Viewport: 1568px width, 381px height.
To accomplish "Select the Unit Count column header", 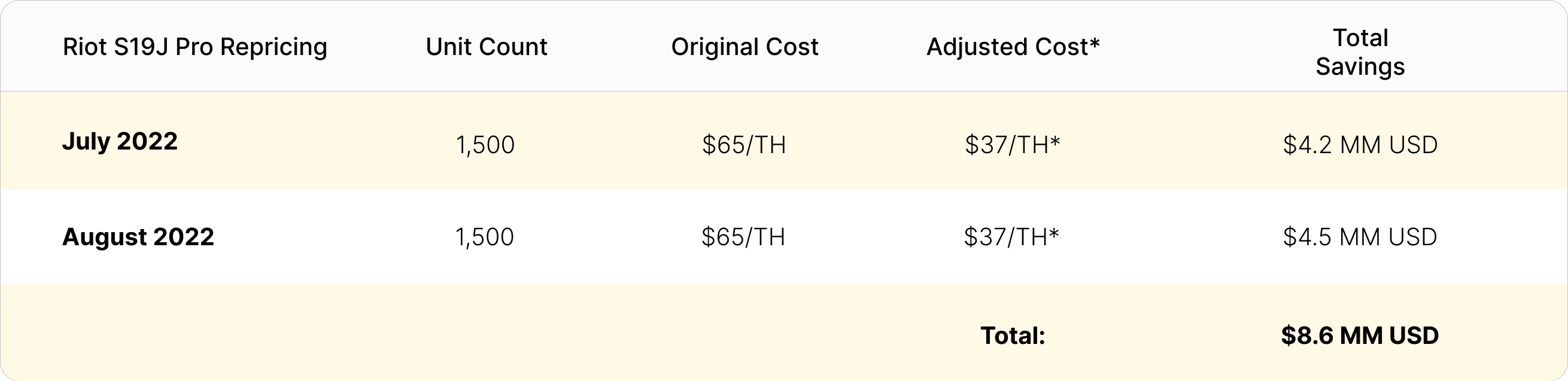I will 487,47.
